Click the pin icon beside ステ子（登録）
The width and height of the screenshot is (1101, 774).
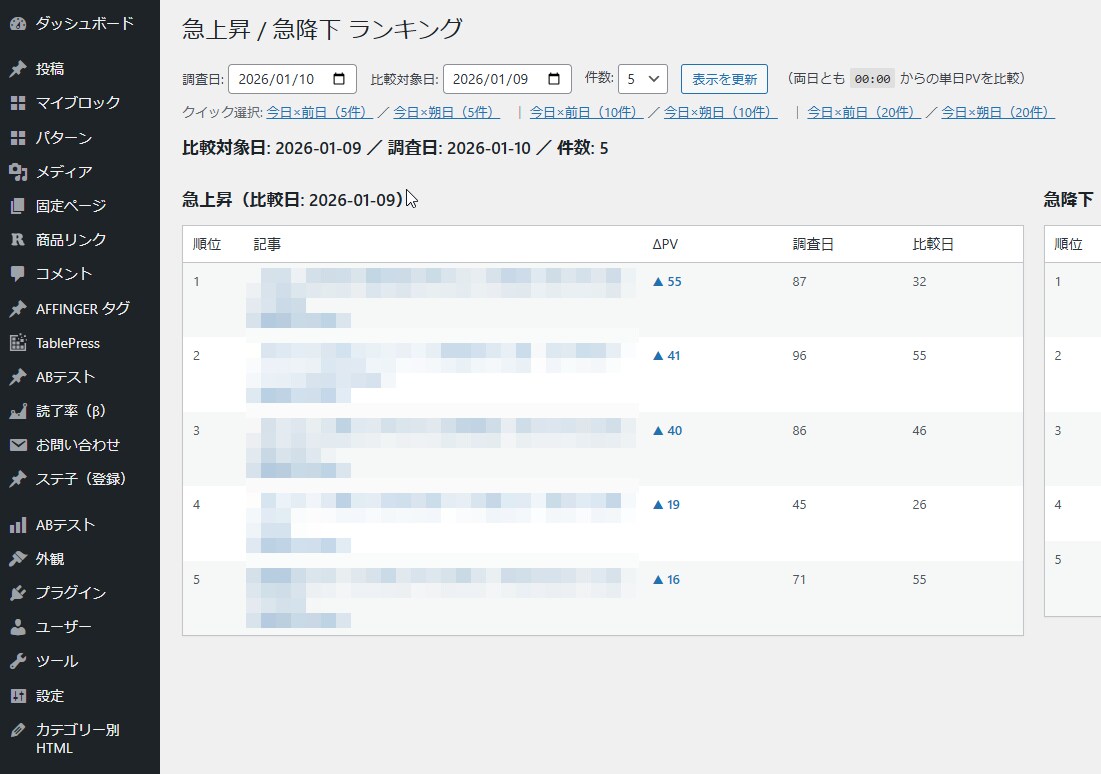[x=18, y=479]
